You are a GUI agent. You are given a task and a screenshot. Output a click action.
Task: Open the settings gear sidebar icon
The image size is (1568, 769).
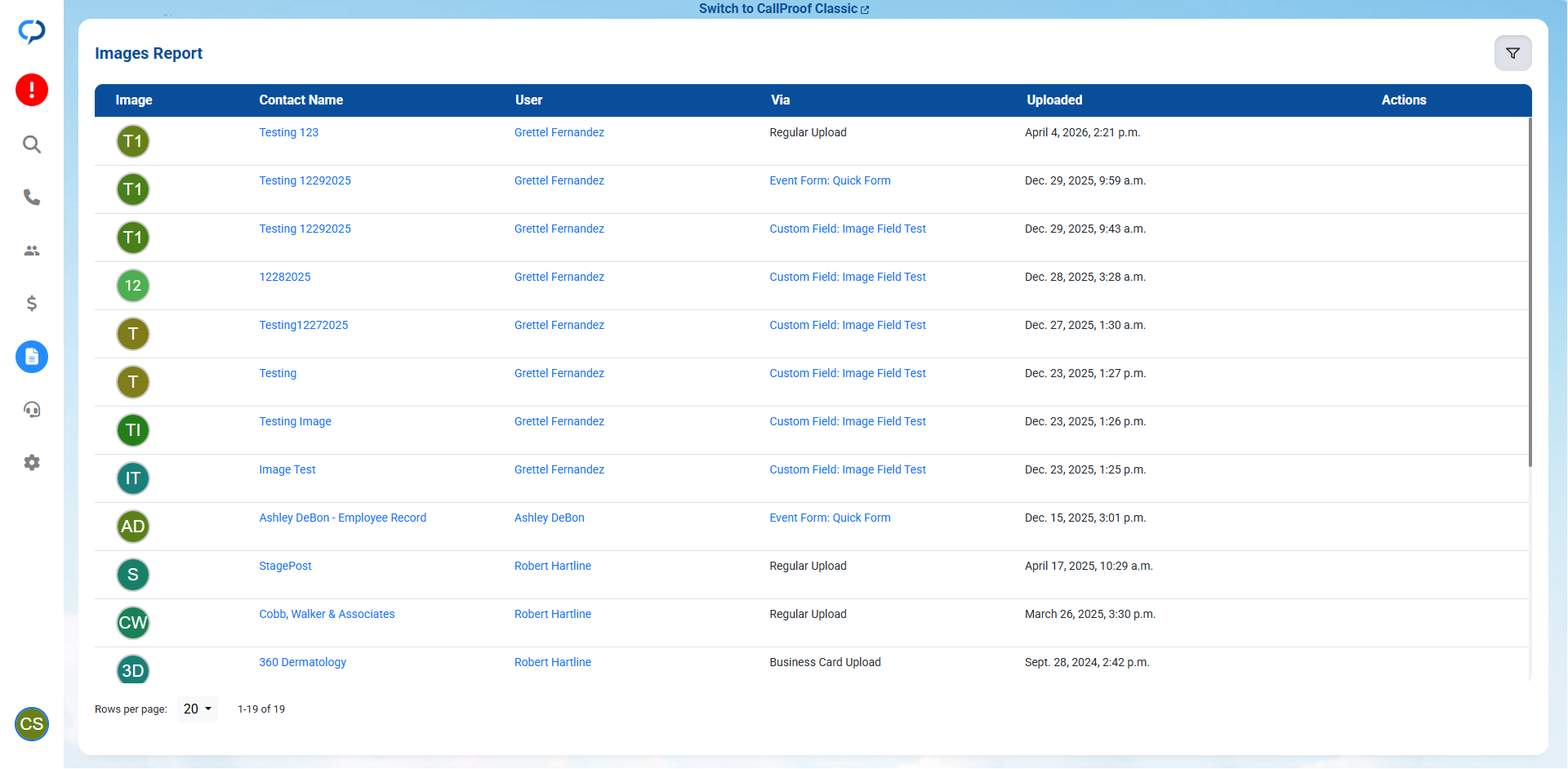tap(32, 463)
